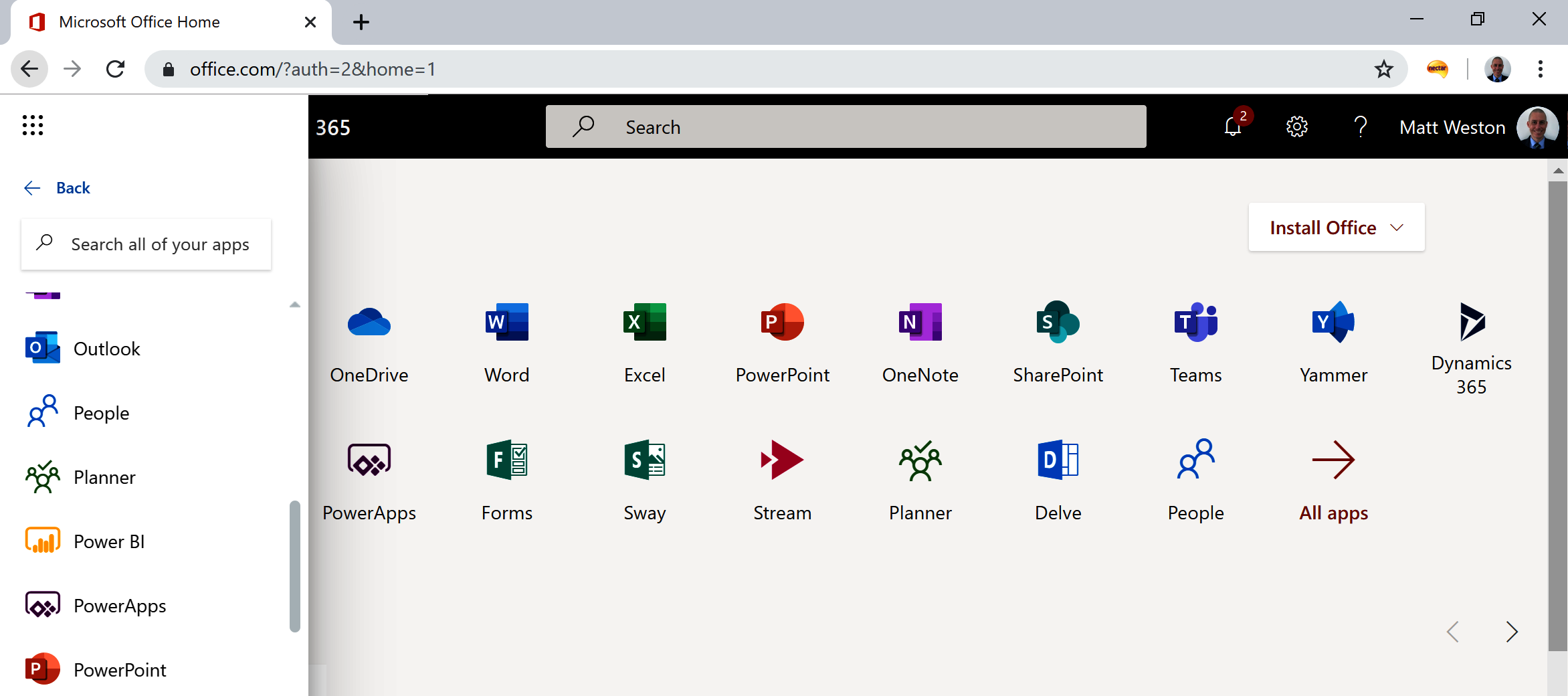This screenshot has width=1568, height=696.
Task: View notifications via the bell icon
Action: [x=1234, y=126]
